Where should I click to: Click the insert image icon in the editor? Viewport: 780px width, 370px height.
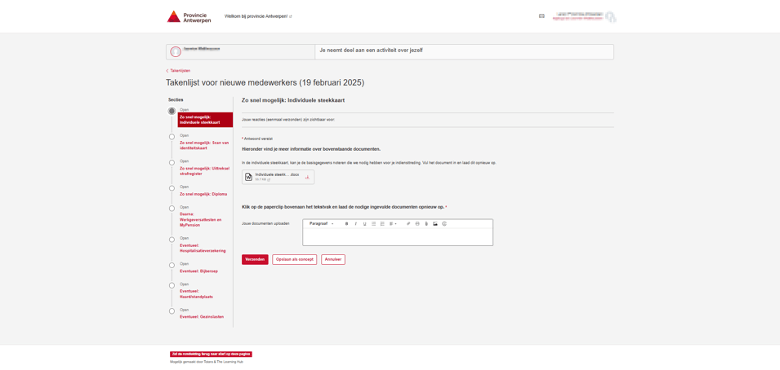coord(435,224)
